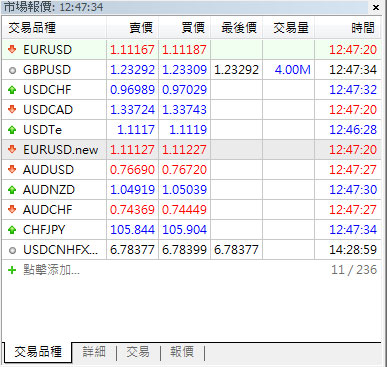Click the gray dot icon beside GBPUSD
Screen dimensions: 387x367
(12, 70)
